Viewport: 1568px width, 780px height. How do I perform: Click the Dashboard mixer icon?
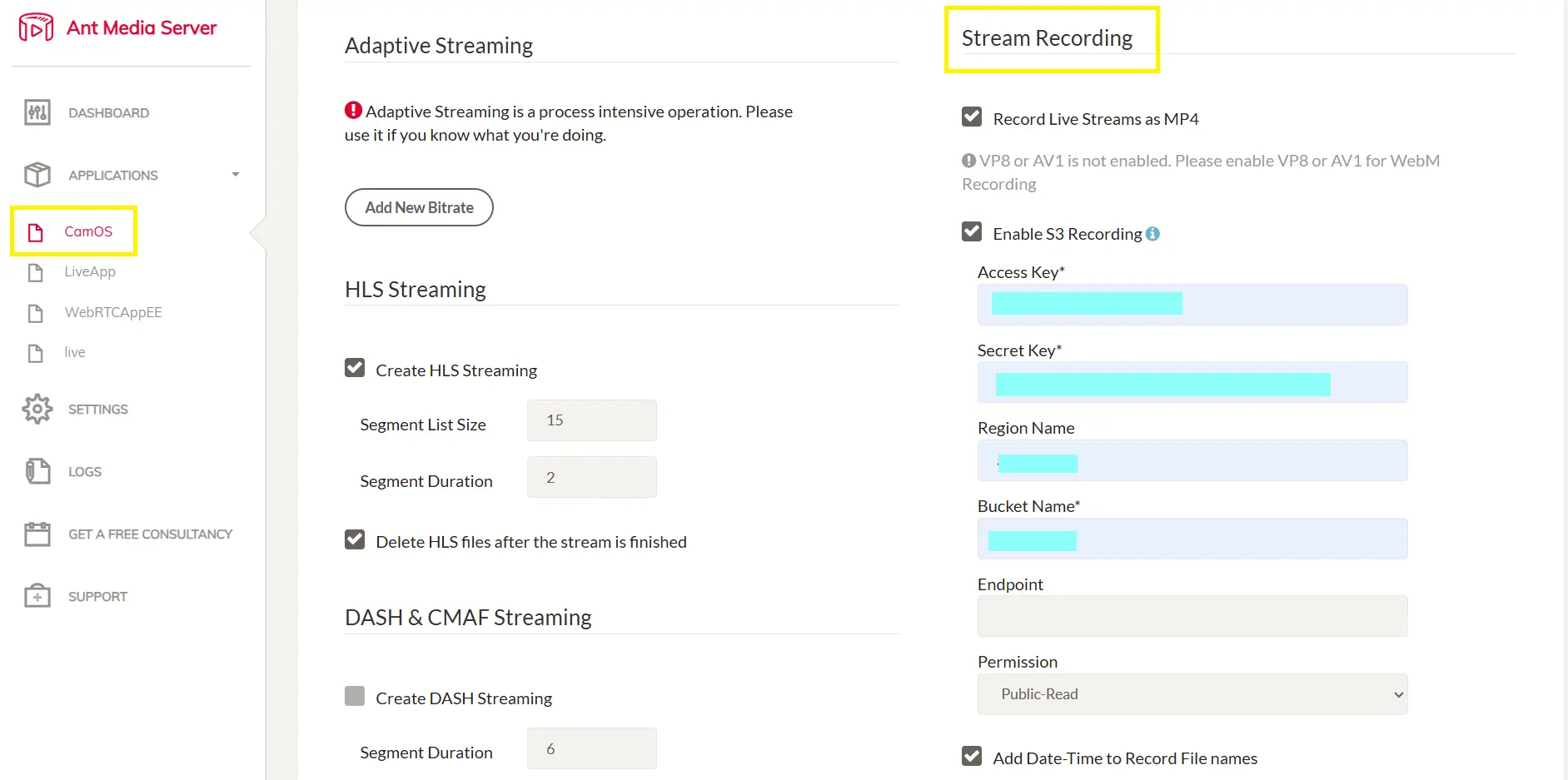[x=37, y=112]
